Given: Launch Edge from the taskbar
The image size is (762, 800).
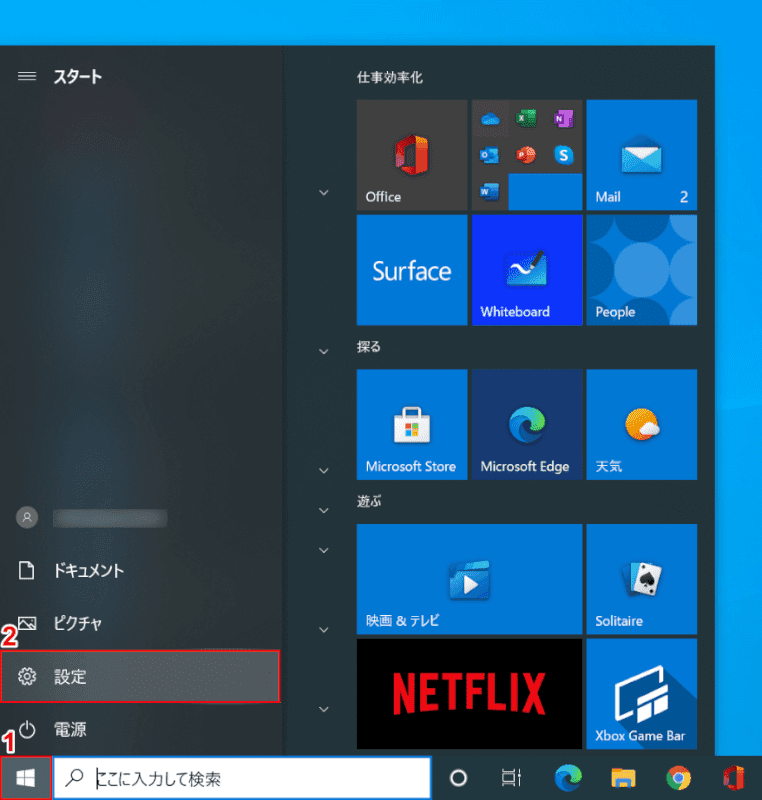Looking at the screenshot, I should pos(568,778).
